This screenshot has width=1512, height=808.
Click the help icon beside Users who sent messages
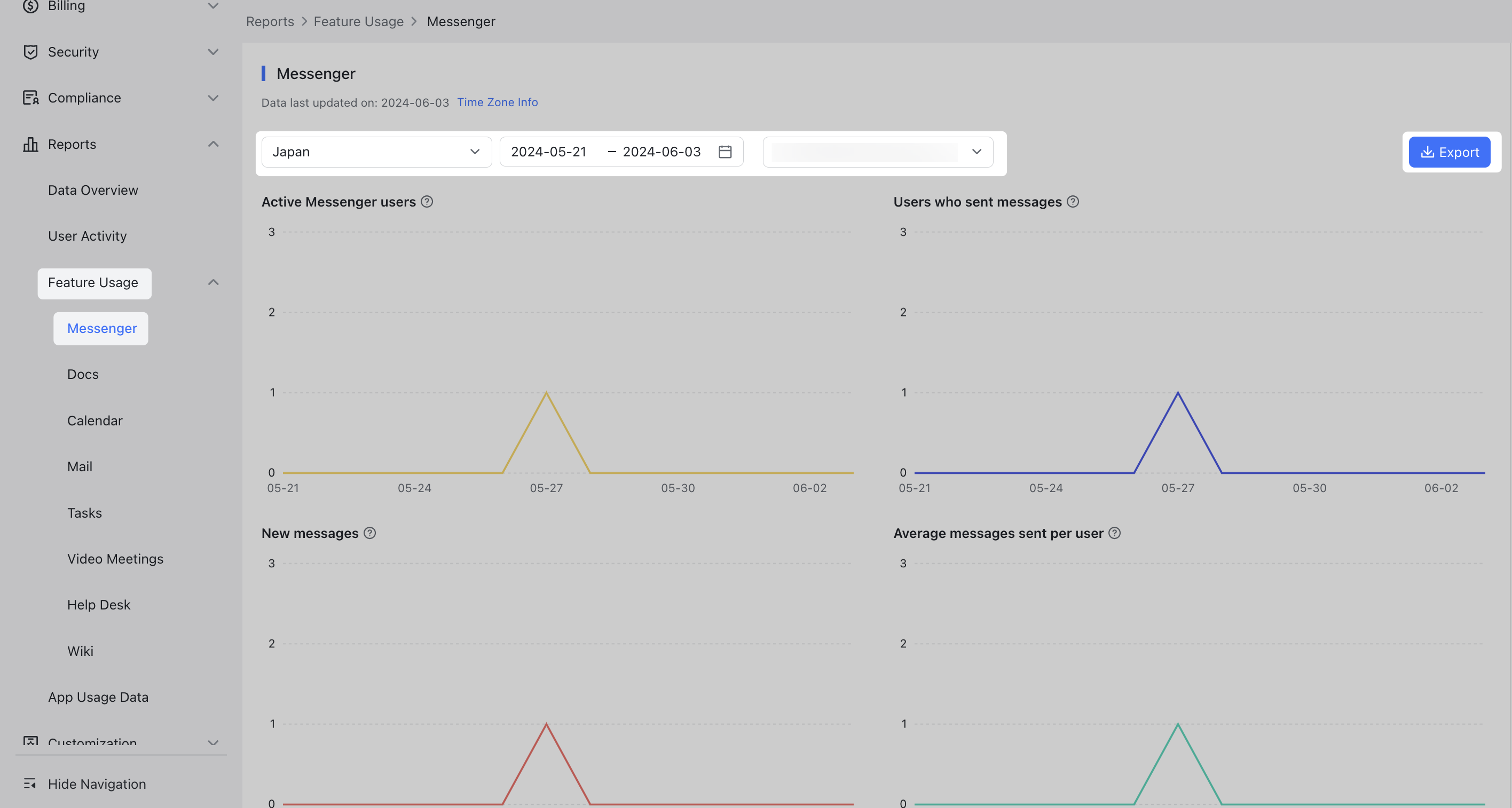pos(1074,201)
